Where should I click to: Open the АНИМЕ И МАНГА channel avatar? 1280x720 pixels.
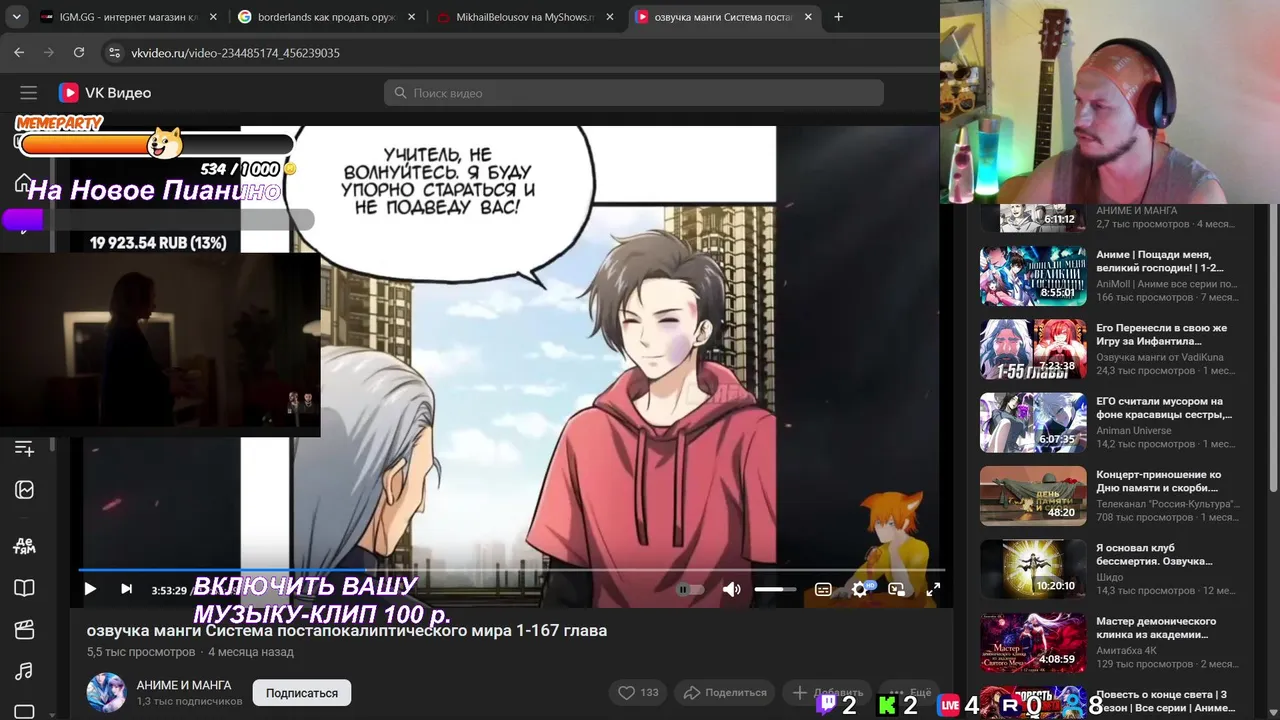[x=106, y=693]
